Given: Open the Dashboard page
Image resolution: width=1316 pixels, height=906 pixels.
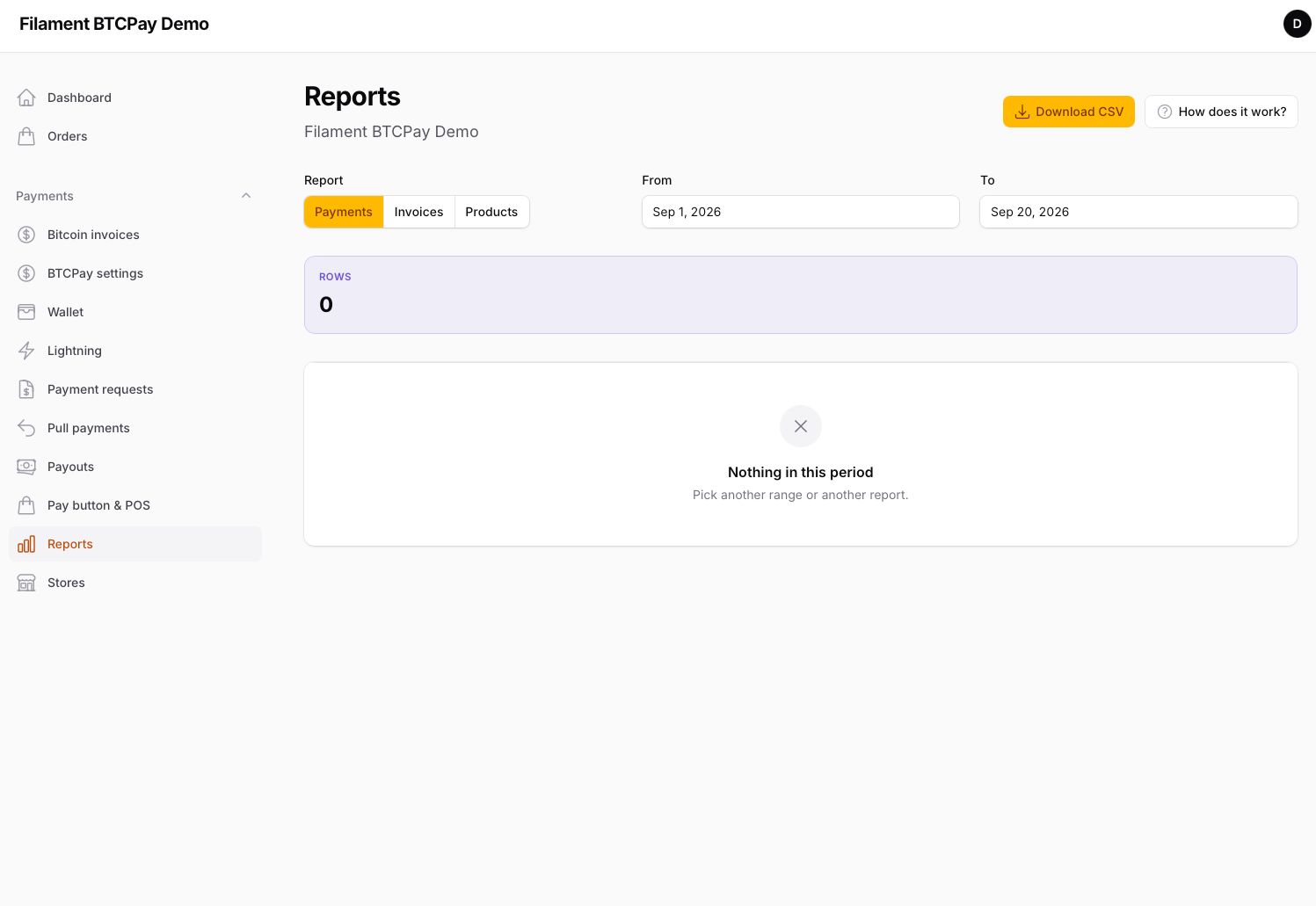Looking at the screenshot, I should click(135, 98).
